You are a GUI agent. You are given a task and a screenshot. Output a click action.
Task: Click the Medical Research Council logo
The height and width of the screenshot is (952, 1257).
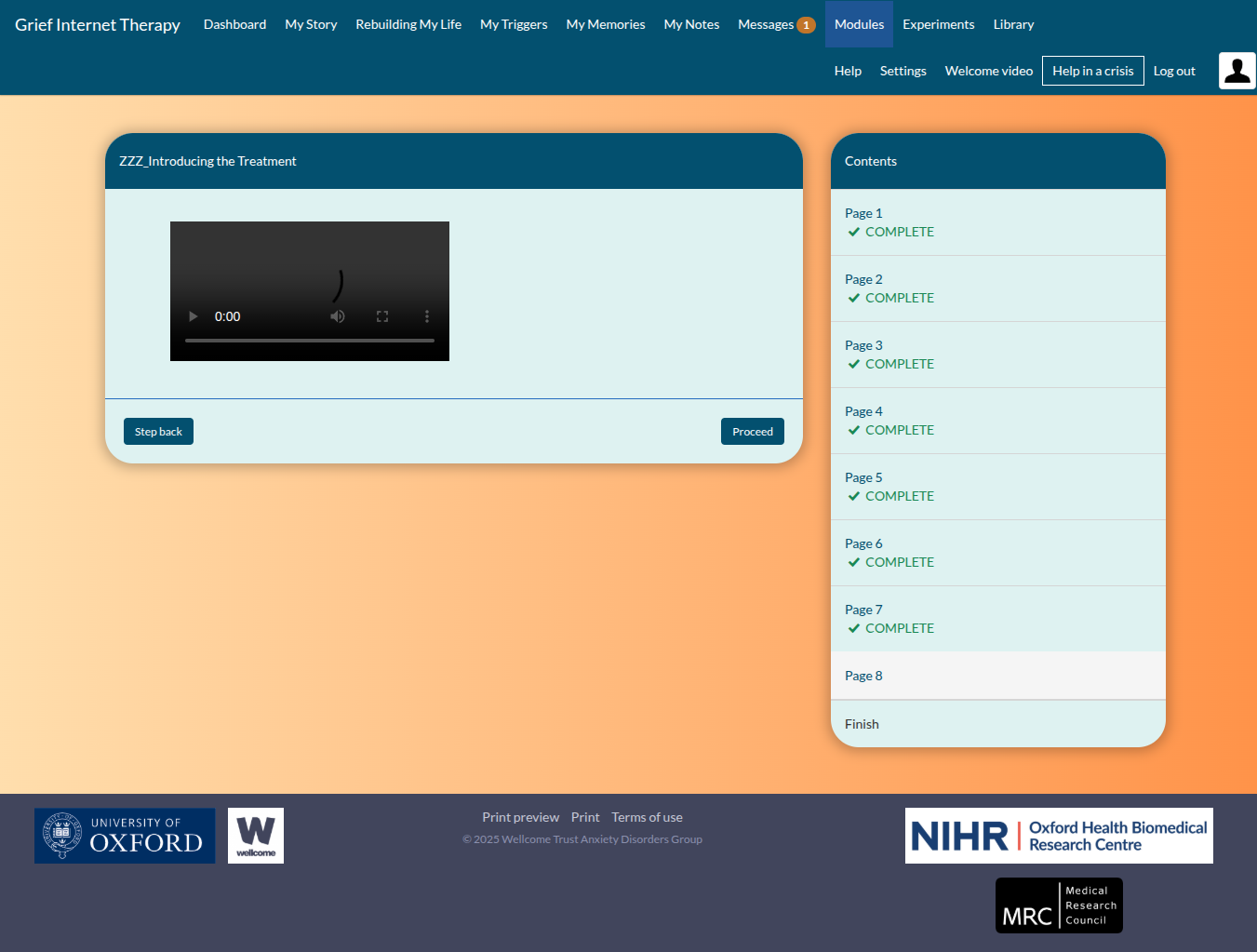pyautogui.click(x=1059, y=905)
